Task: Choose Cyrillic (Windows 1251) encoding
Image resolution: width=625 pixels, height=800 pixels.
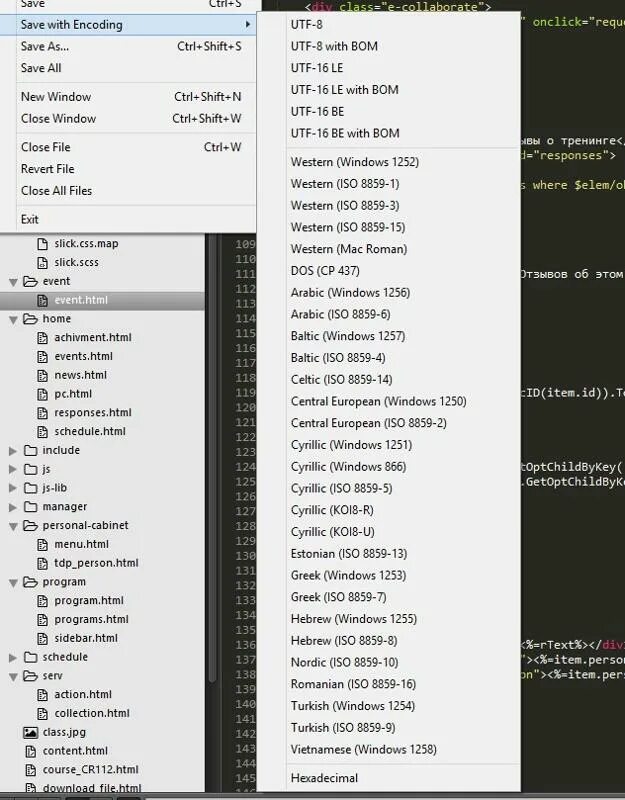Action: pyautogui.click(x=388, y=445)
